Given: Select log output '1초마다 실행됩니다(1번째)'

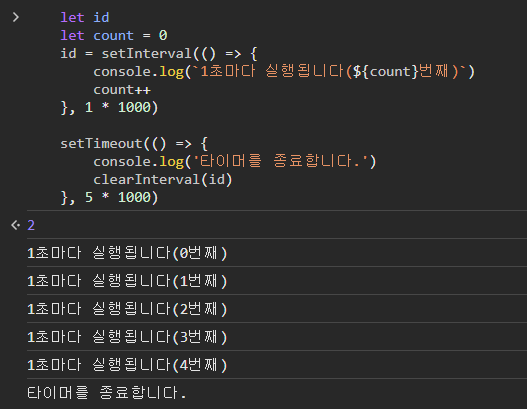Looking at the screenshot, I should coord(127,281).
